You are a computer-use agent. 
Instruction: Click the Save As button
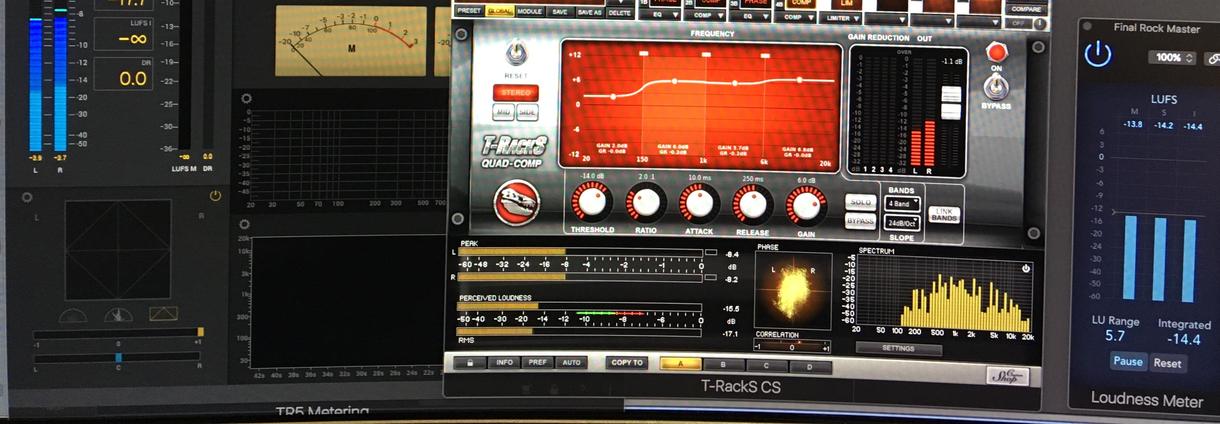click(589, 12)
